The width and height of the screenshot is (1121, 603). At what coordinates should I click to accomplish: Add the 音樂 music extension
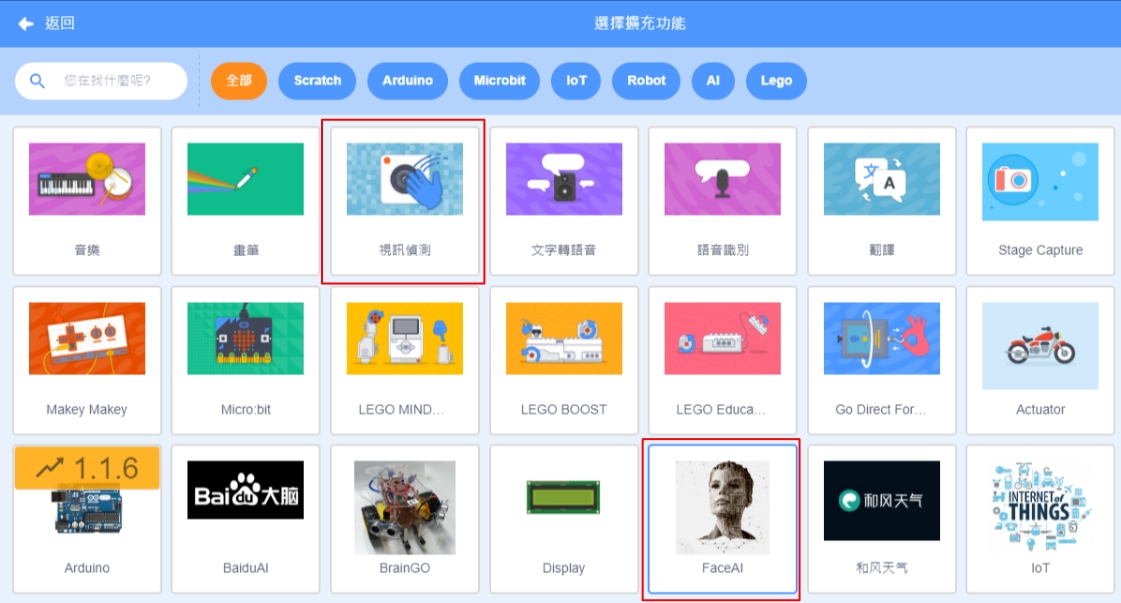pos(87,201)
